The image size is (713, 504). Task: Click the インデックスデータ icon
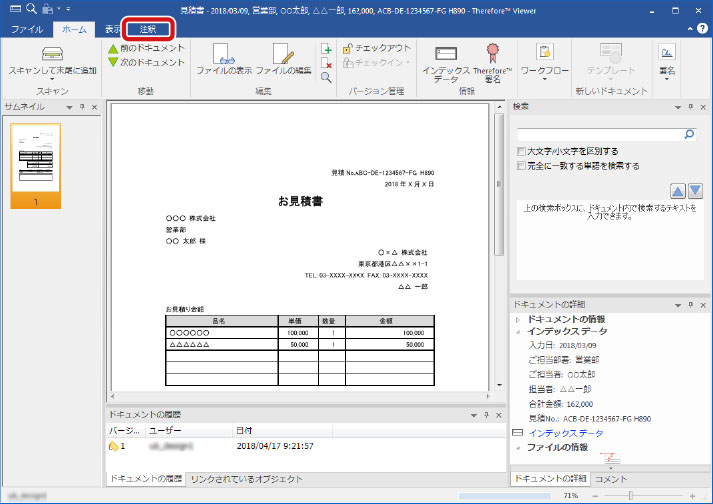pyautogui.click(x=446, y=53)
